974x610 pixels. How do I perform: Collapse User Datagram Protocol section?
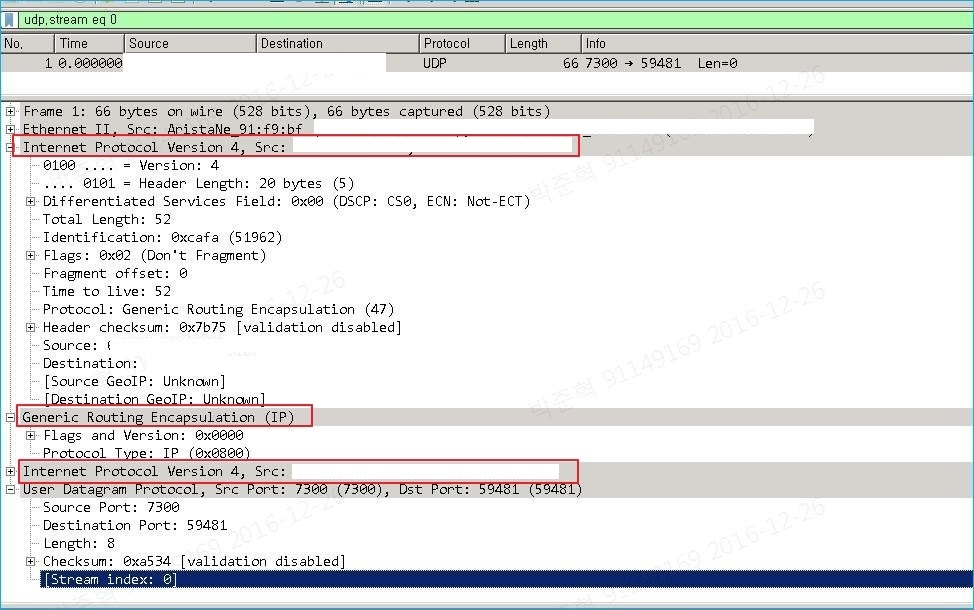[x=11, y=489]
